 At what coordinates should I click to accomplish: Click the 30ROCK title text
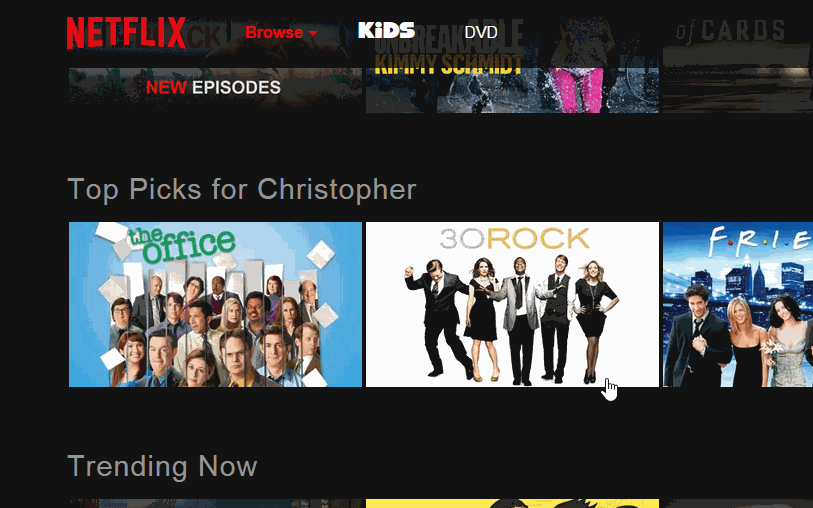tap(514, 239)
